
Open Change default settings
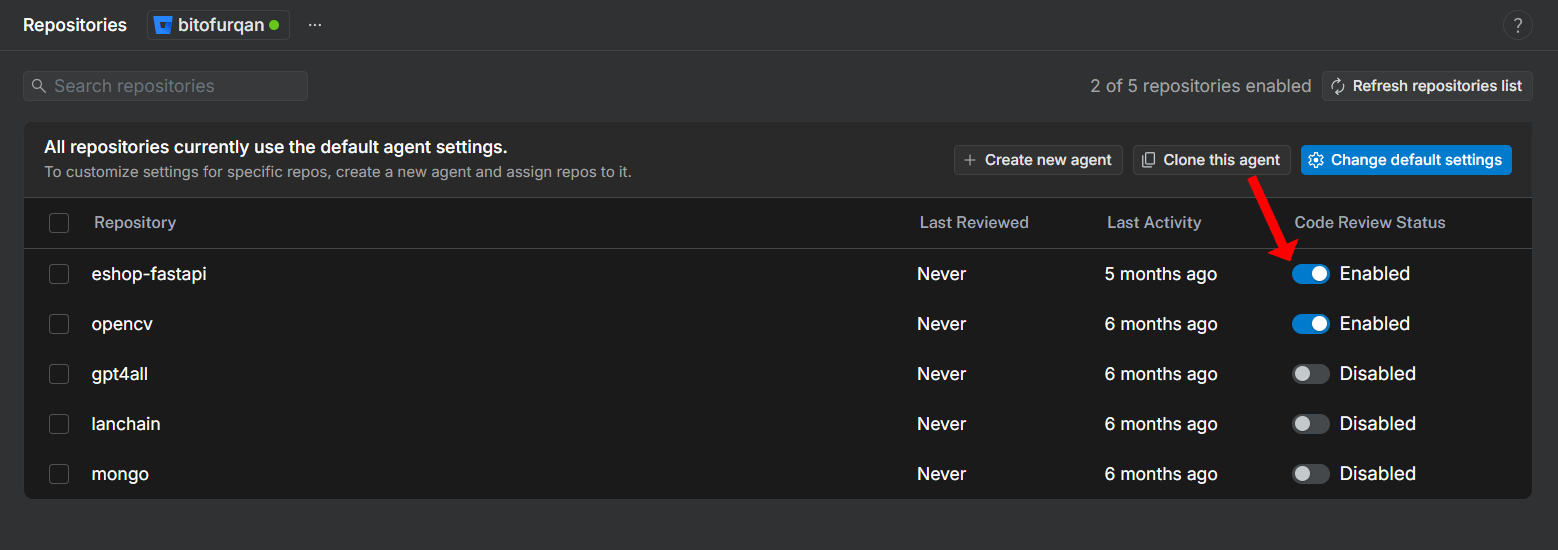(x=1405, y=160)
